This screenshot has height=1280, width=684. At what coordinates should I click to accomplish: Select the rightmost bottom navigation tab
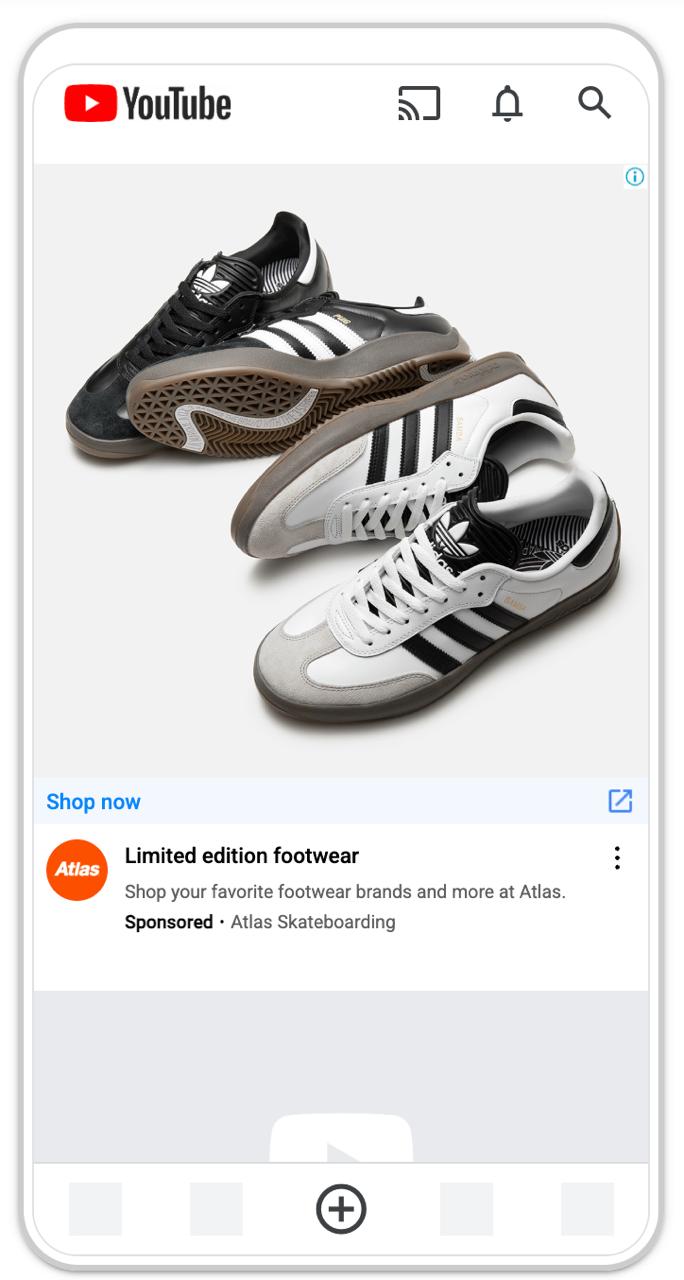click(587, 1209)
